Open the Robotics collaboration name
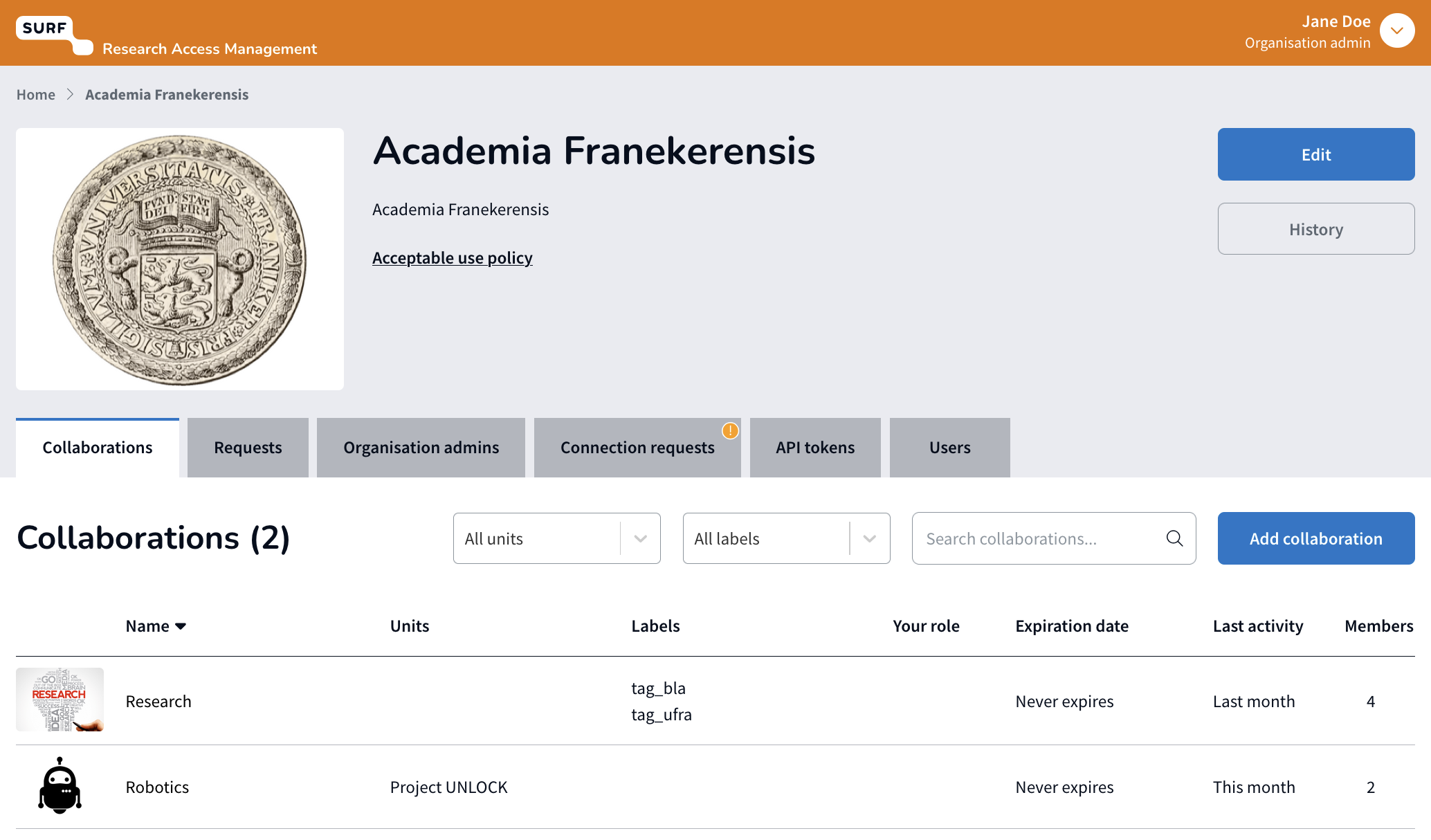Viewport: 1431px width, 840px height. [x=157, y=787]
